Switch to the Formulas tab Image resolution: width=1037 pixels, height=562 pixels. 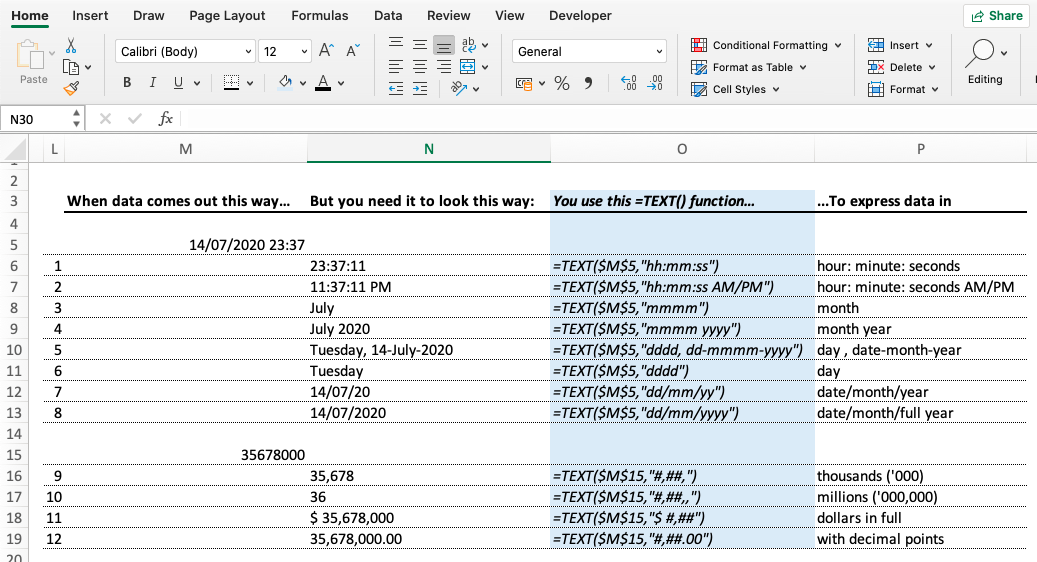click(319, 15)
